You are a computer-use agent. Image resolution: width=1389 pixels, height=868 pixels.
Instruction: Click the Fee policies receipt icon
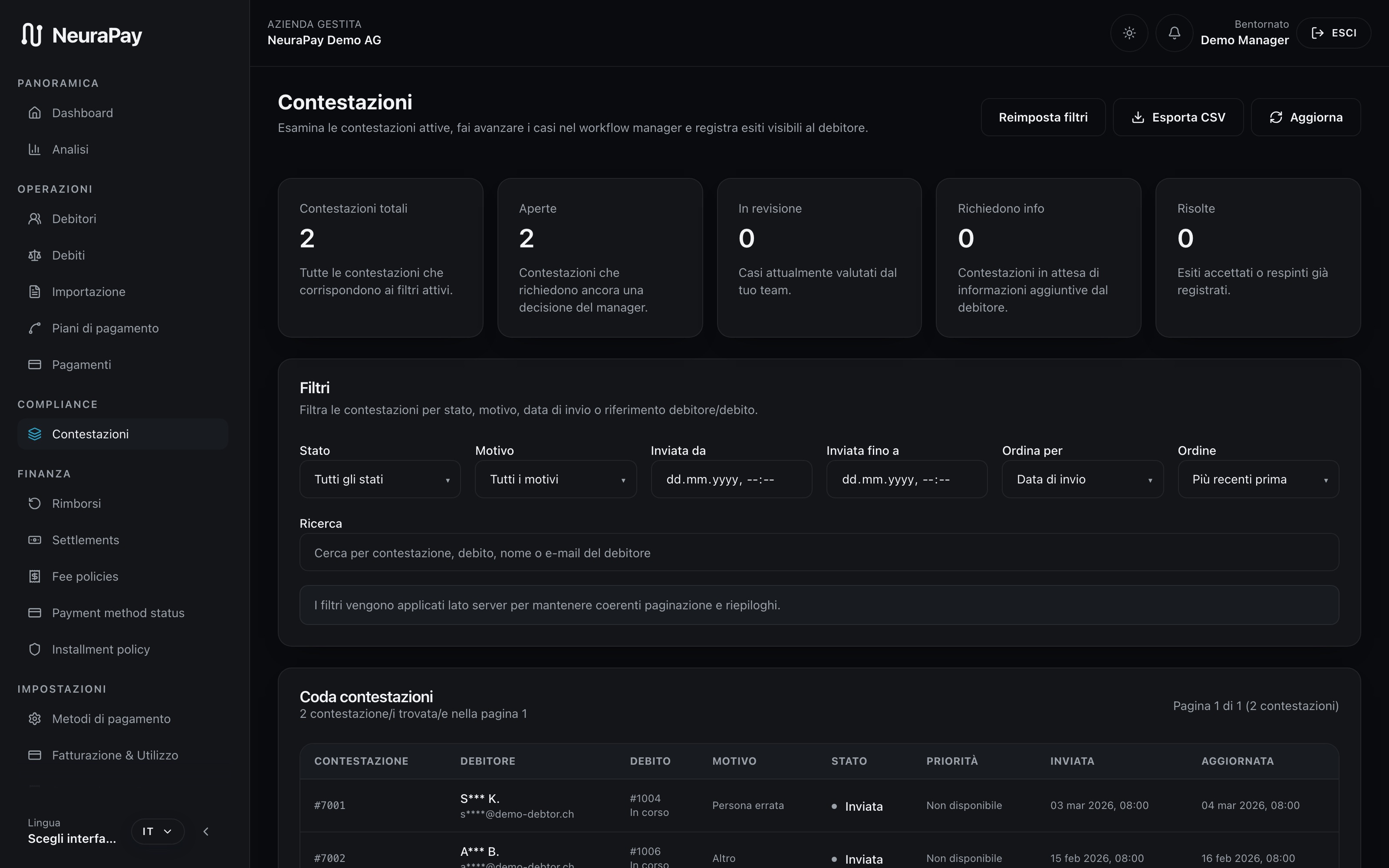click(34, 576)
